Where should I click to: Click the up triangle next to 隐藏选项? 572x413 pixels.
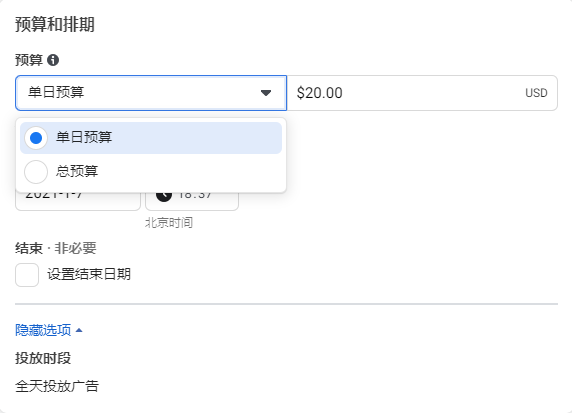(x=79, y=330)
